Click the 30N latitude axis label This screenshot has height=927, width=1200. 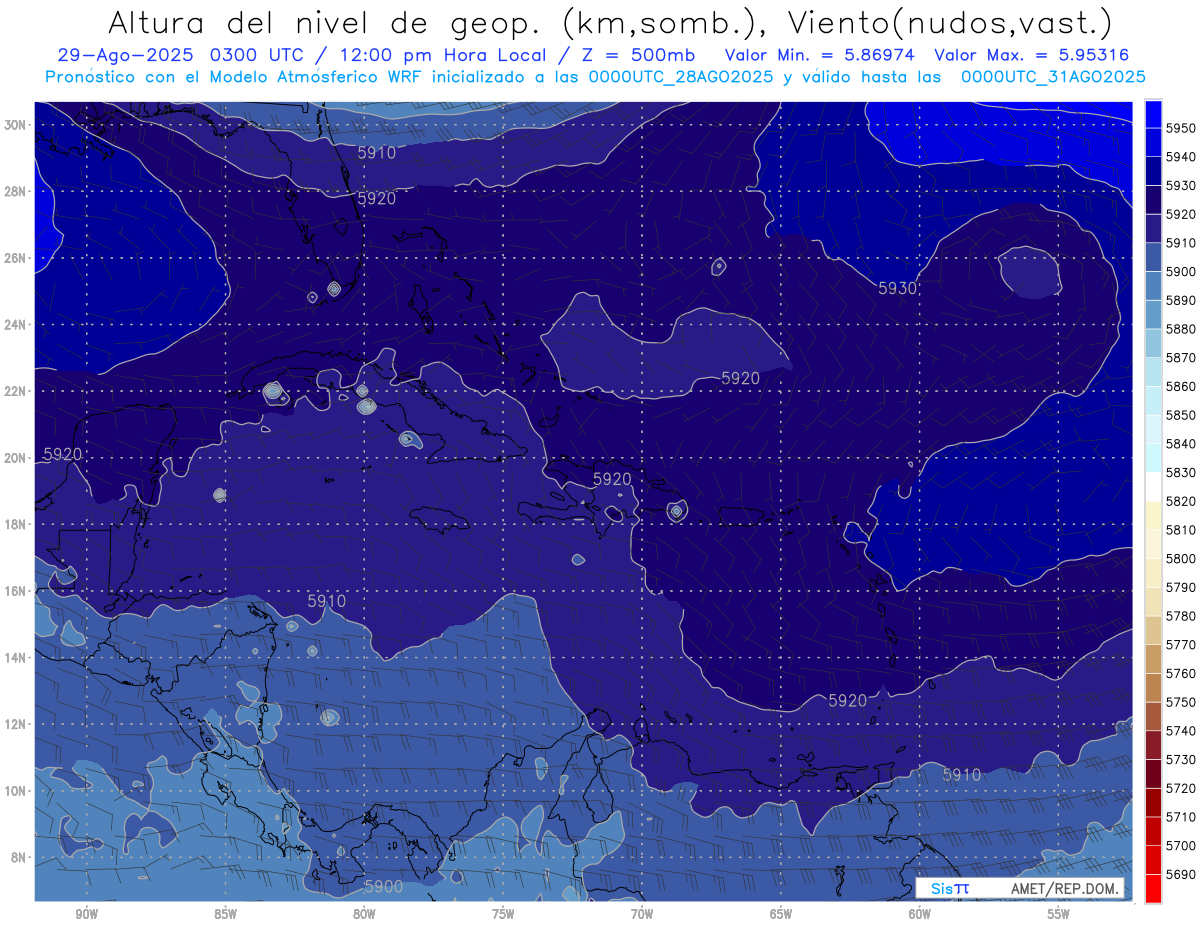pos(17,124)
